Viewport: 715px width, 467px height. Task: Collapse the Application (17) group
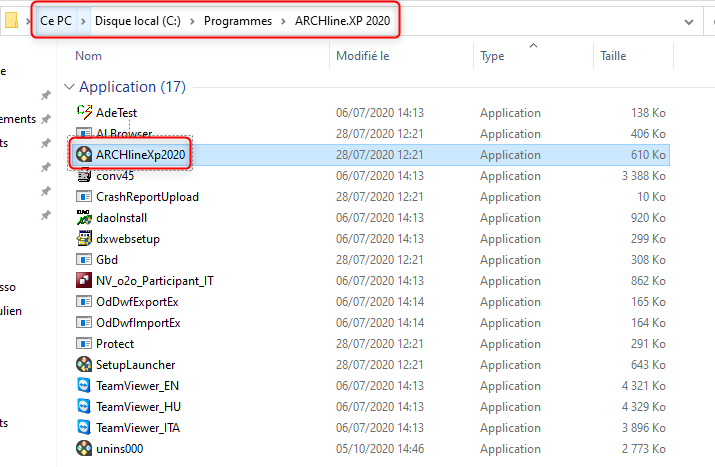click(69, 87)
